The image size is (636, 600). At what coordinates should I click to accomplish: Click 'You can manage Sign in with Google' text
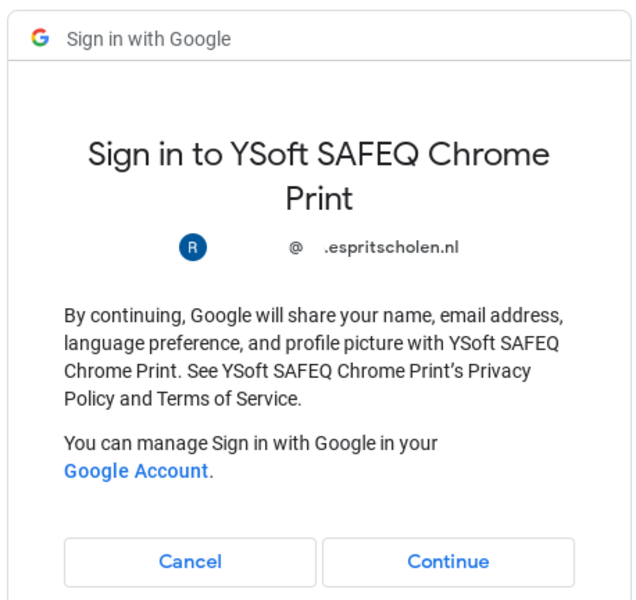pyautogui.click(x=250, y=443)
